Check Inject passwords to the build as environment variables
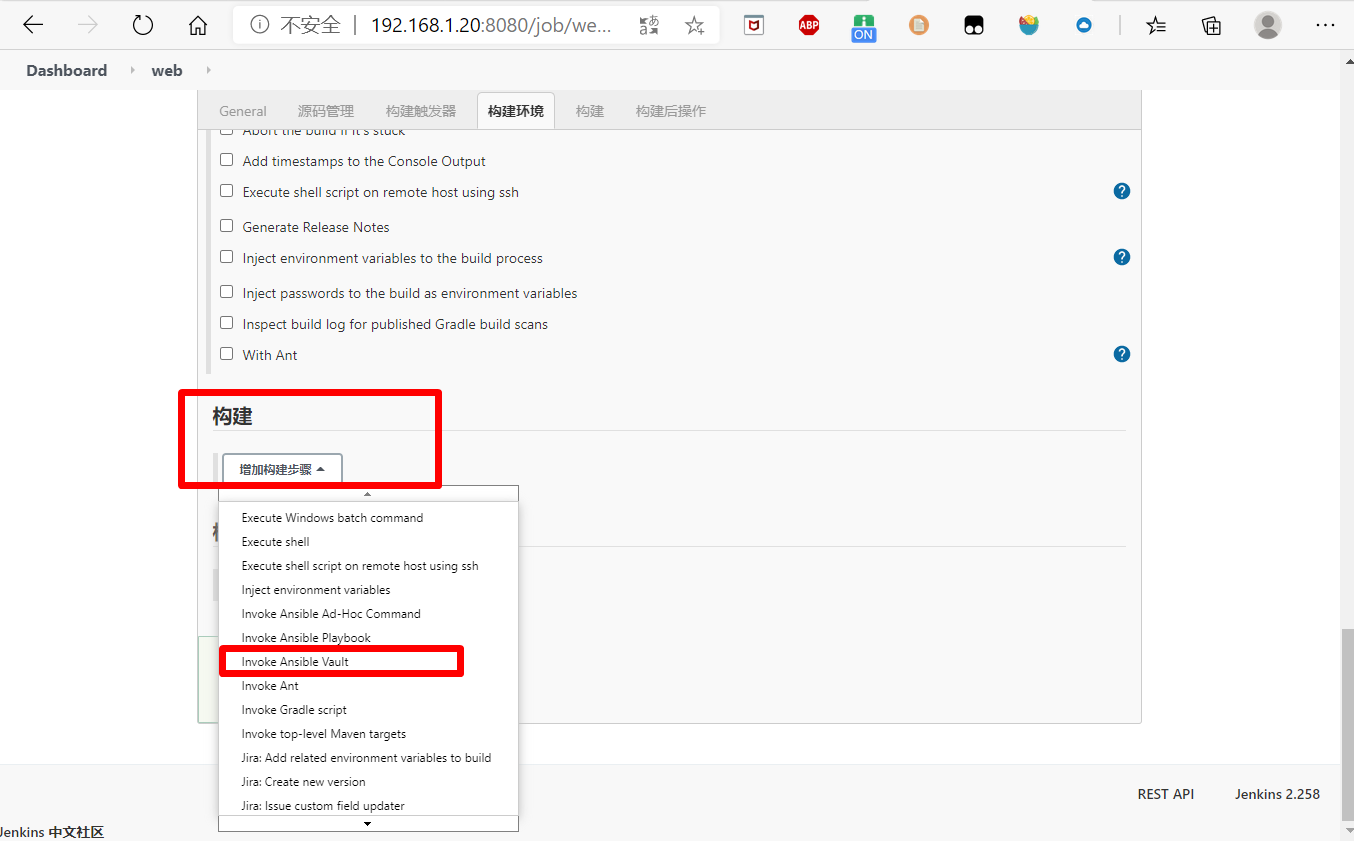The width and height of the screenshot is (1354, 841). [x=227, y=292]
